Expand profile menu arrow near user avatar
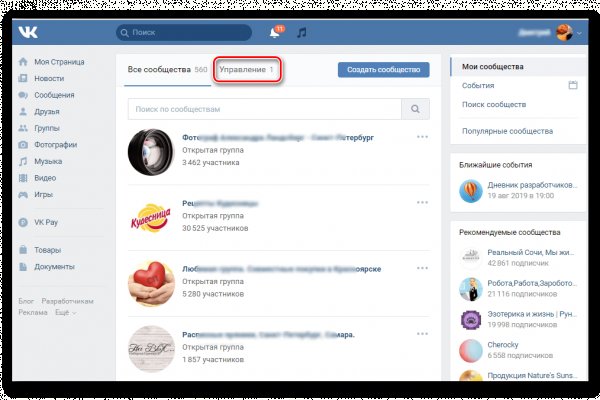Viewport: 600px width, 400px height. coord(579,32)
